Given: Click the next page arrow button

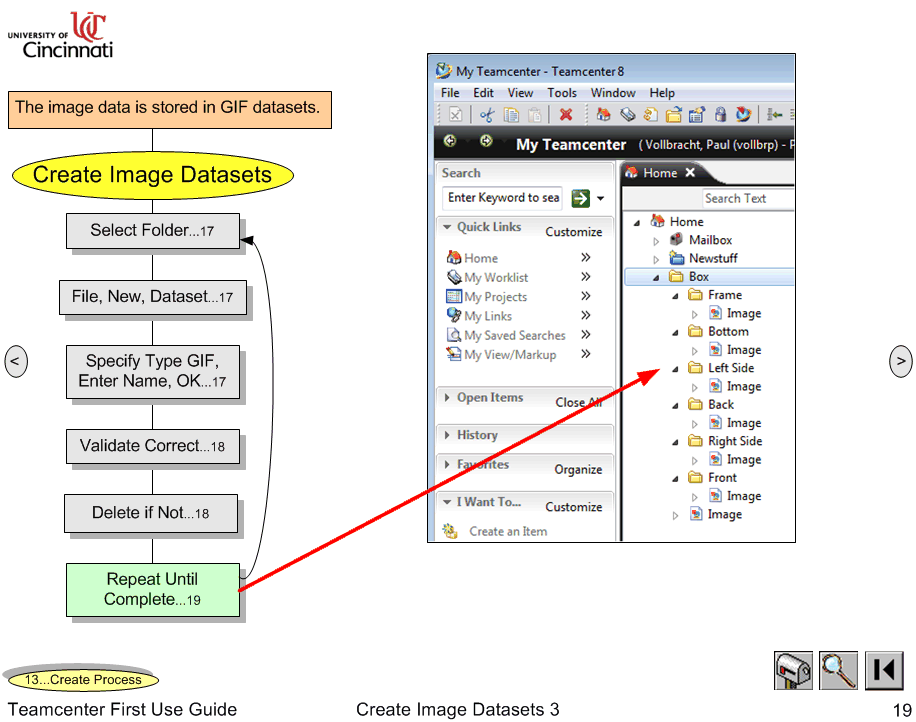Looking at the screenshot, I should [x=900, y=361].
